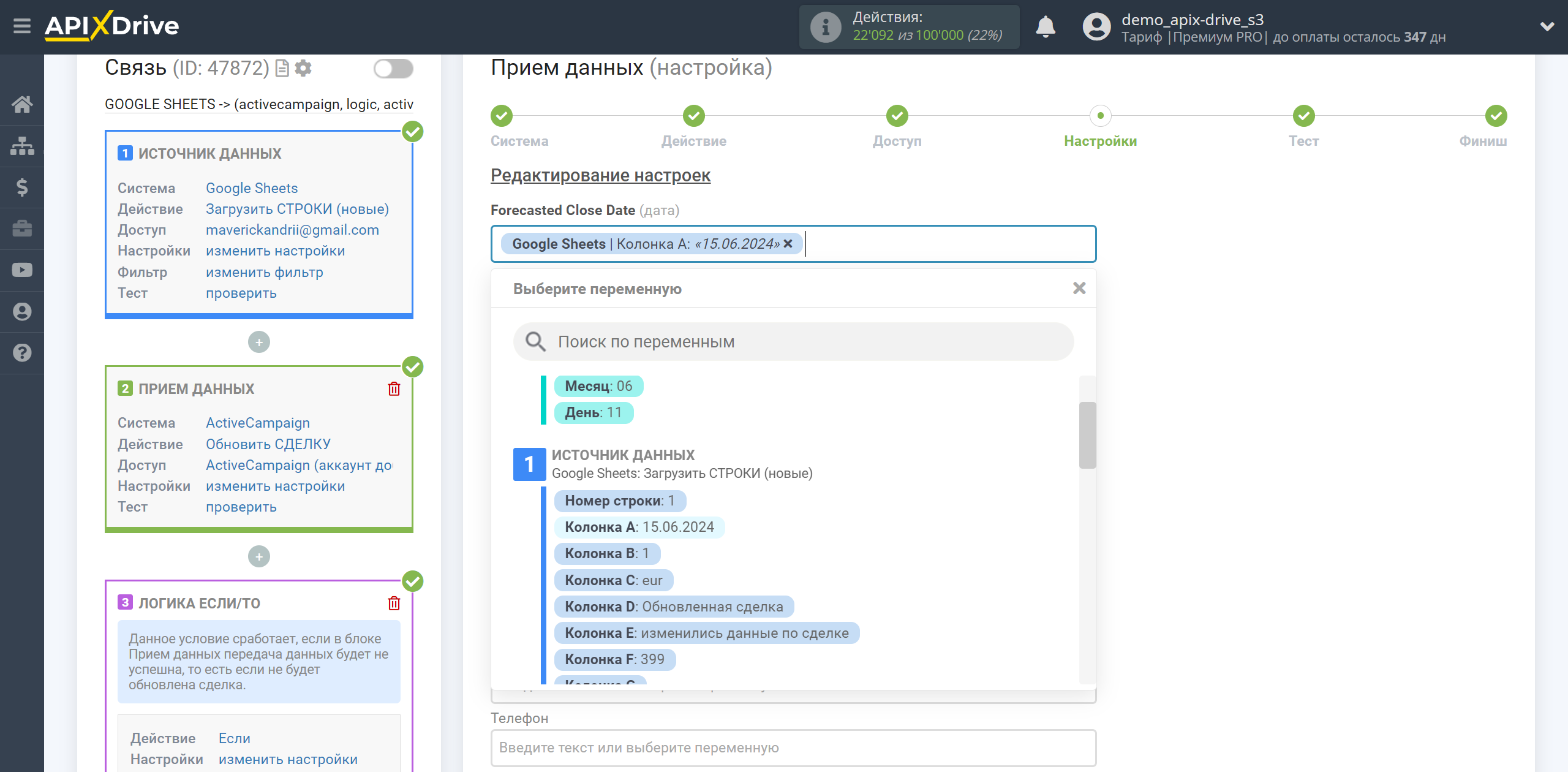Image resolution: width=1568 pixels, height=772 pixels.
Task: Click the ApiX-Drive logo
Action: pyautogui.click(x=111, y=26)
